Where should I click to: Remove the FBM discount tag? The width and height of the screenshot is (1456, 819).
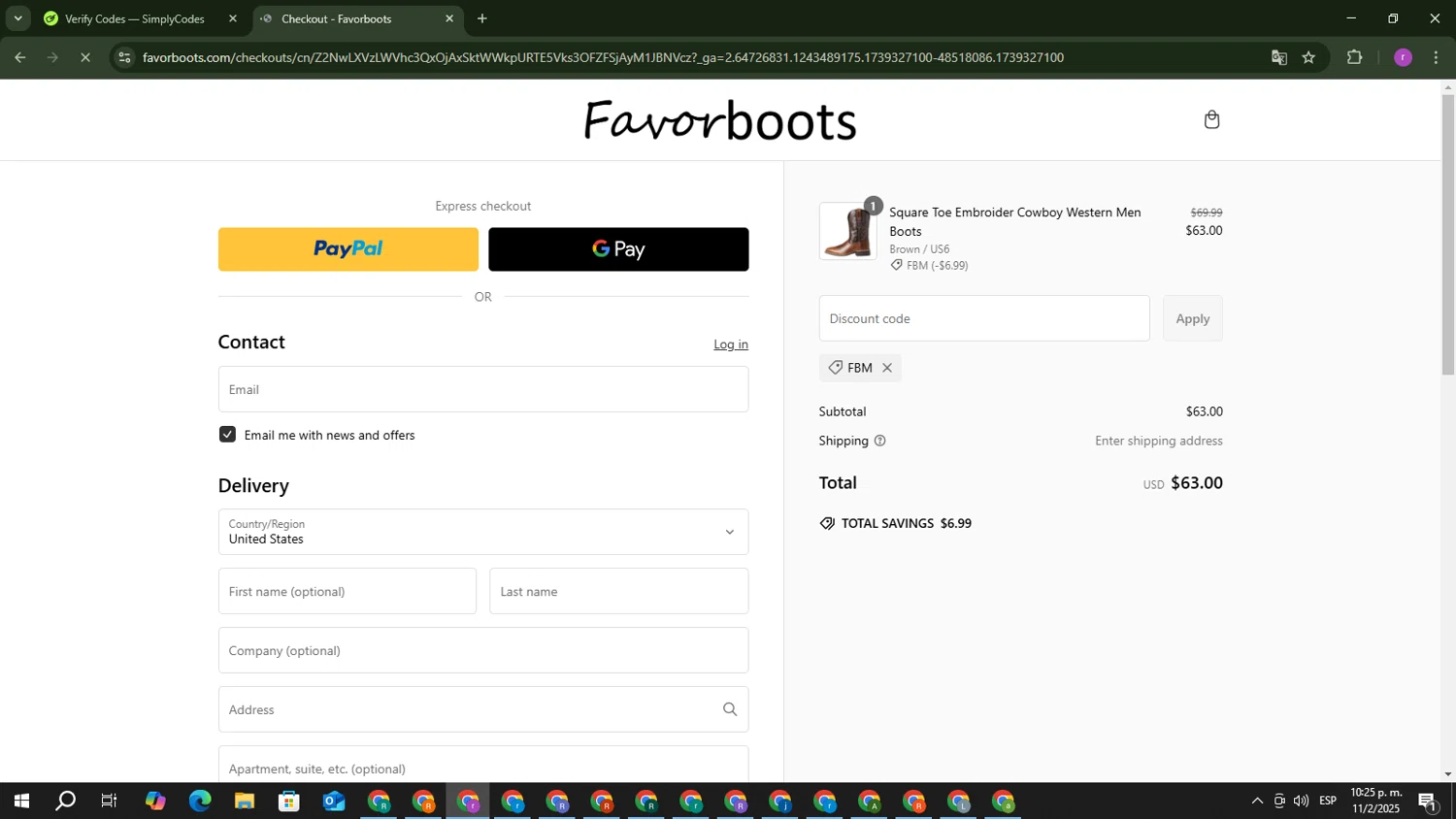pyautogui.click(x=887, y=368)
